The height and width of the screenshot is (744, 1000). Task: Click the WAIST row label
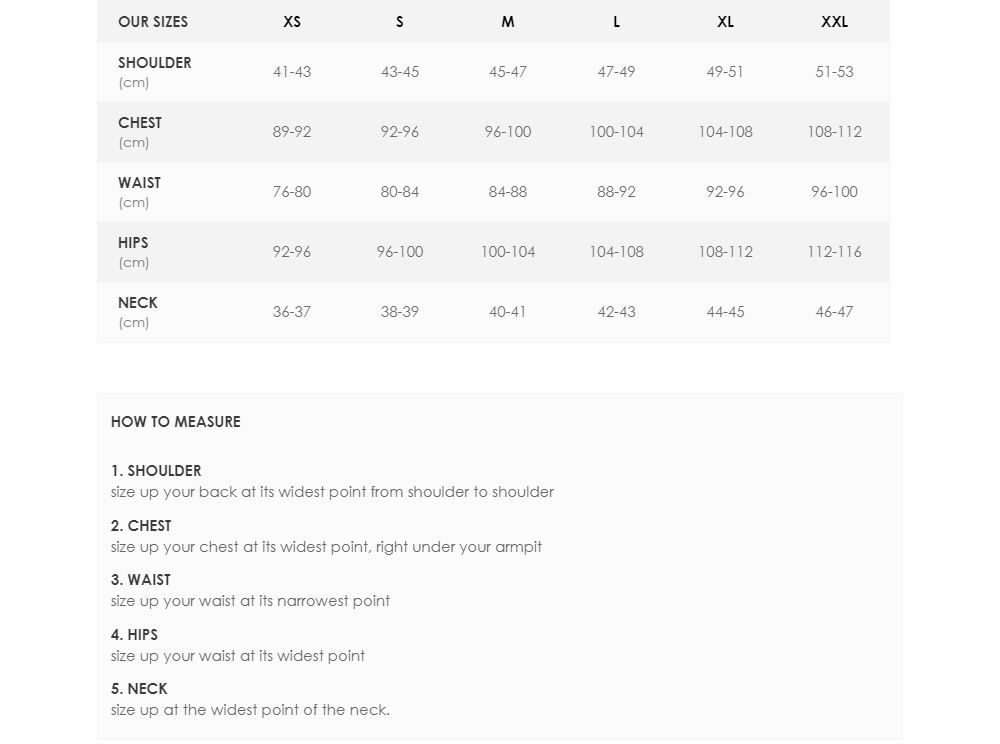coord(139,182)
